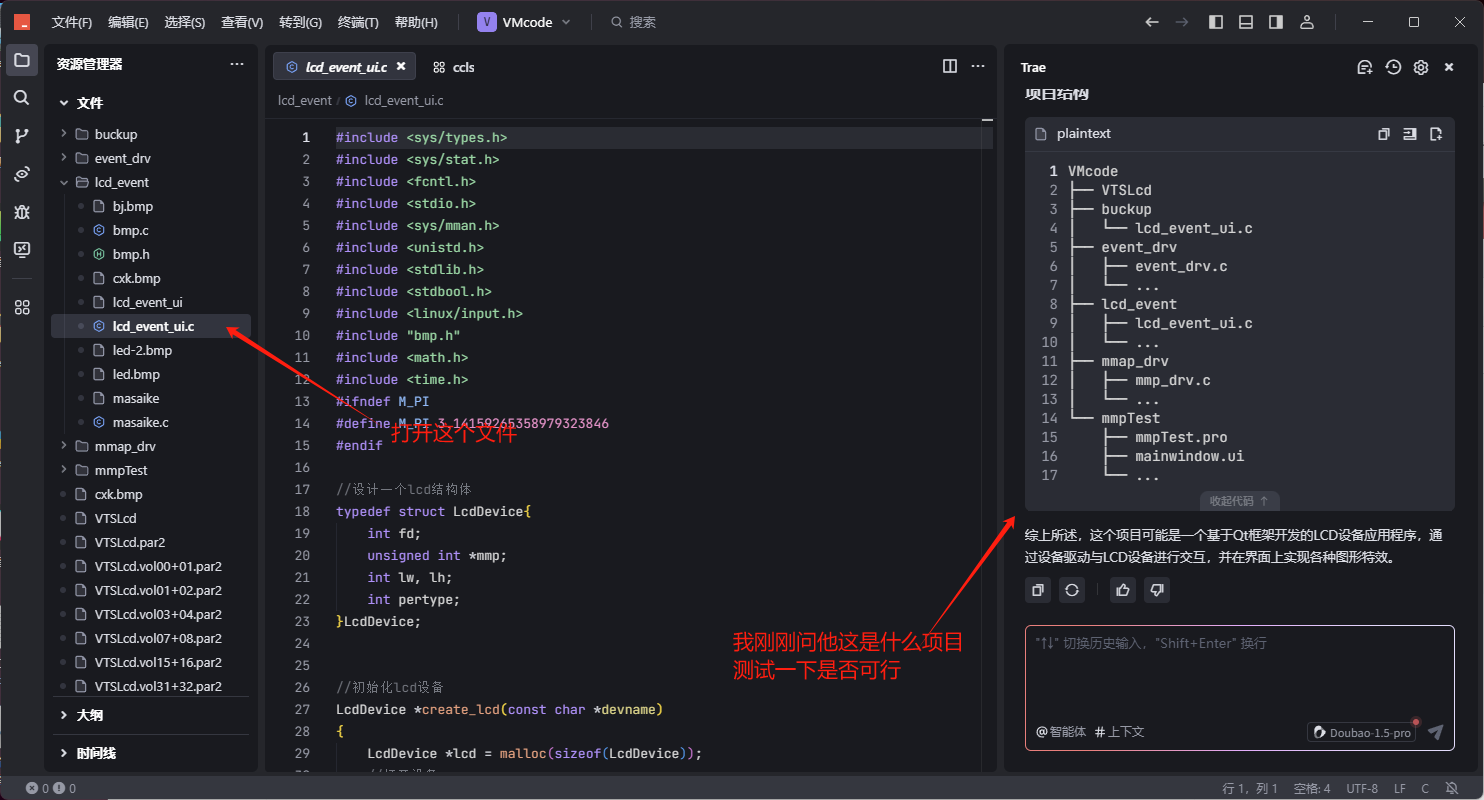Close the Trae chat panel
The width and height of the screenshot is (1484, 800).
pos(1449,67)
